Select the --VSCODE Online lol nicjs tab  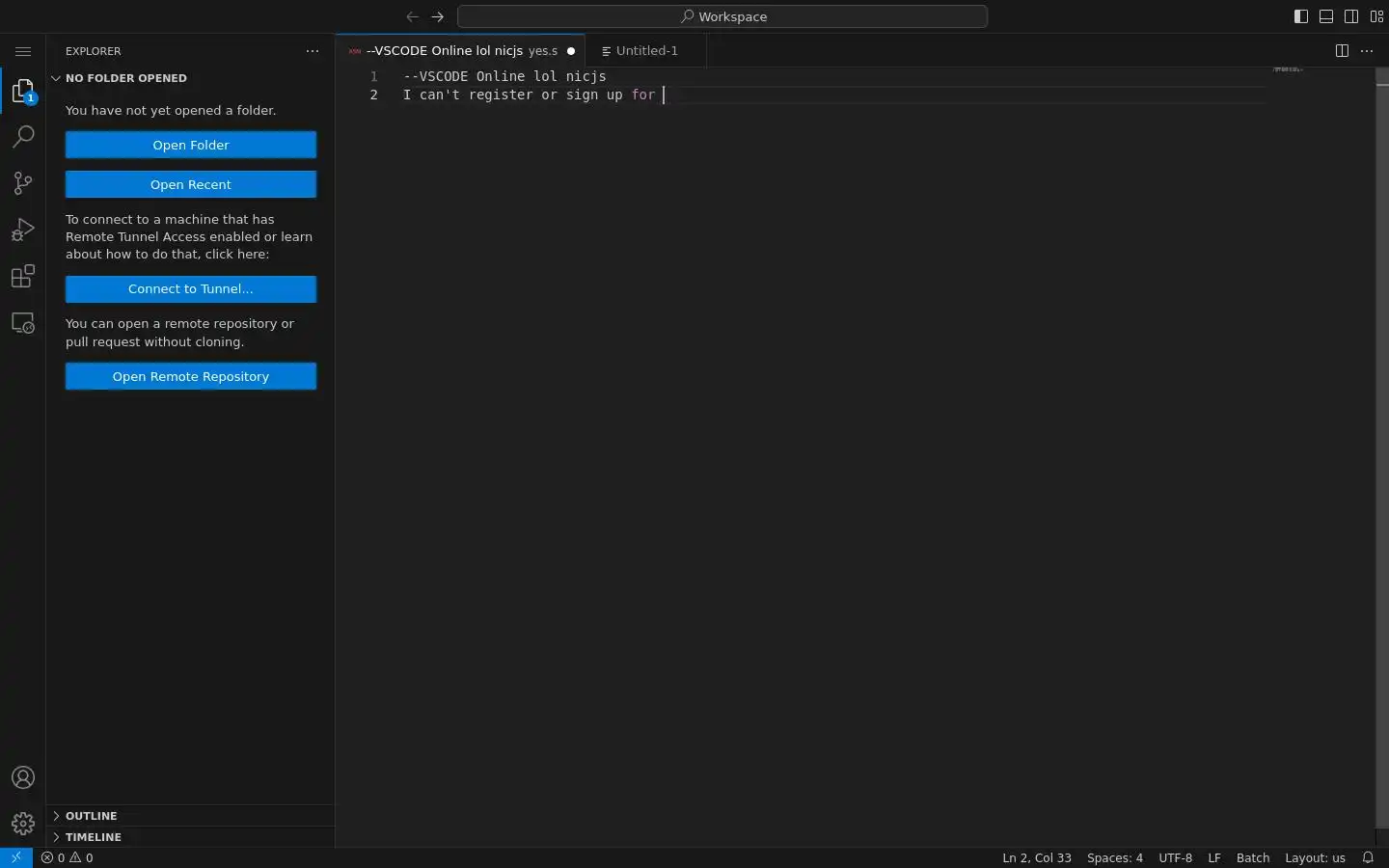[x=460, y=51]
